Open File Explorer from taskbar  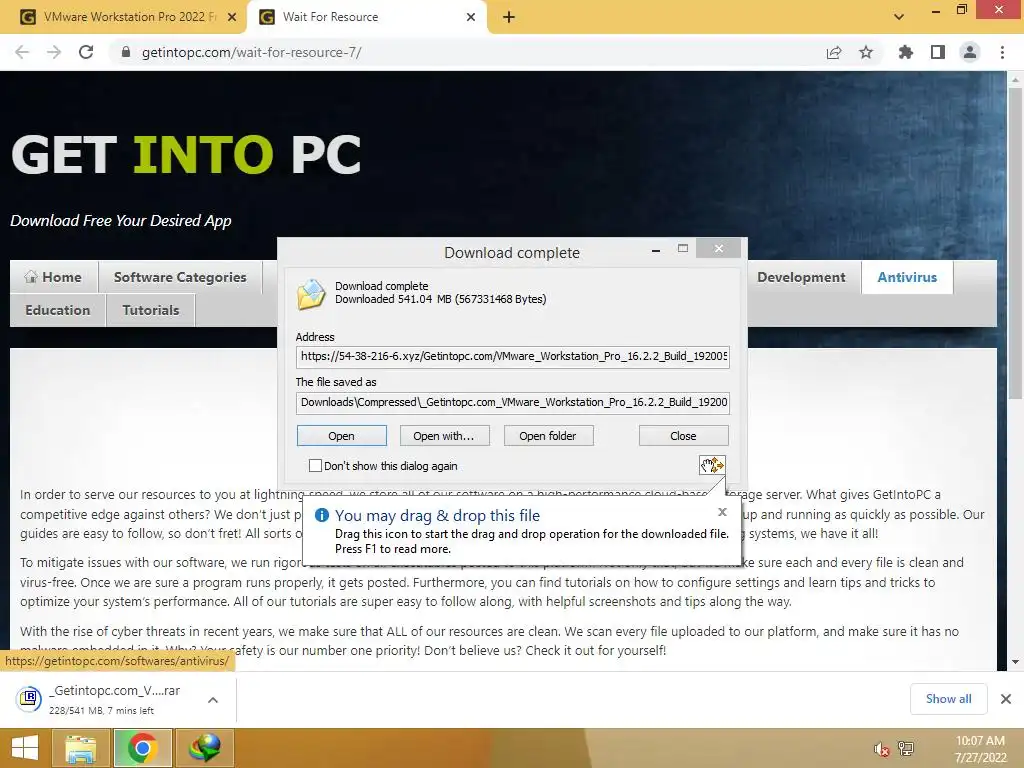click(x=80, y=748)
